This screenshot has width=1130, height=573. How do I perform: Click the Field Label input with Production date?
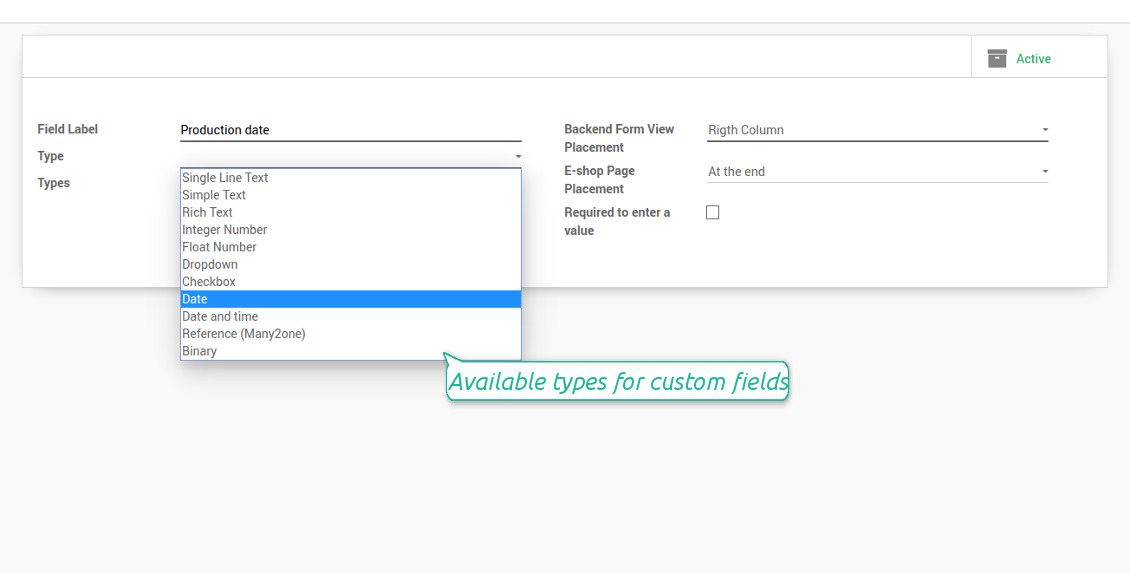click(350, 130)
